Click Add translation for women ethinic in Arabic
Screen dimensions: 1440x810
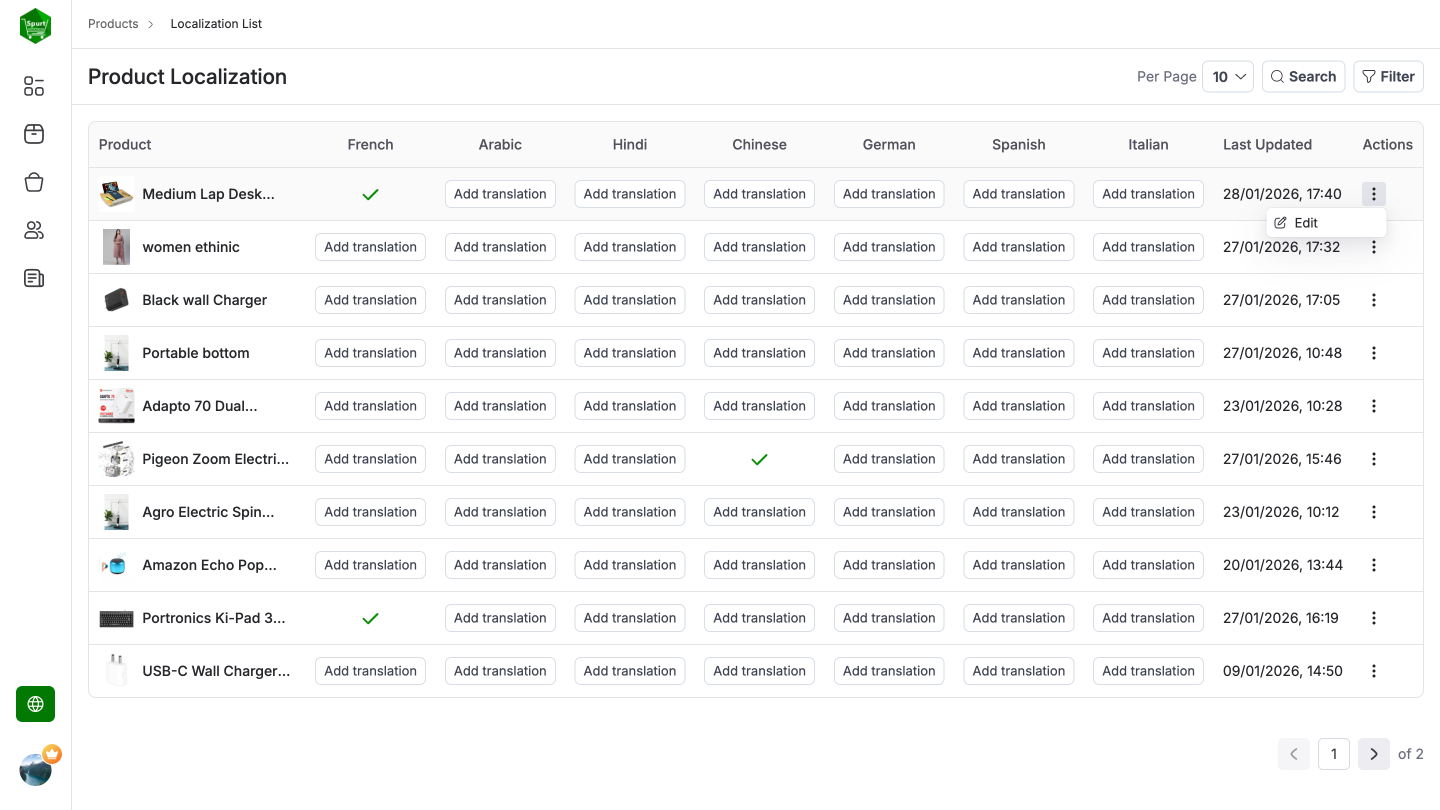coord(500,246)
